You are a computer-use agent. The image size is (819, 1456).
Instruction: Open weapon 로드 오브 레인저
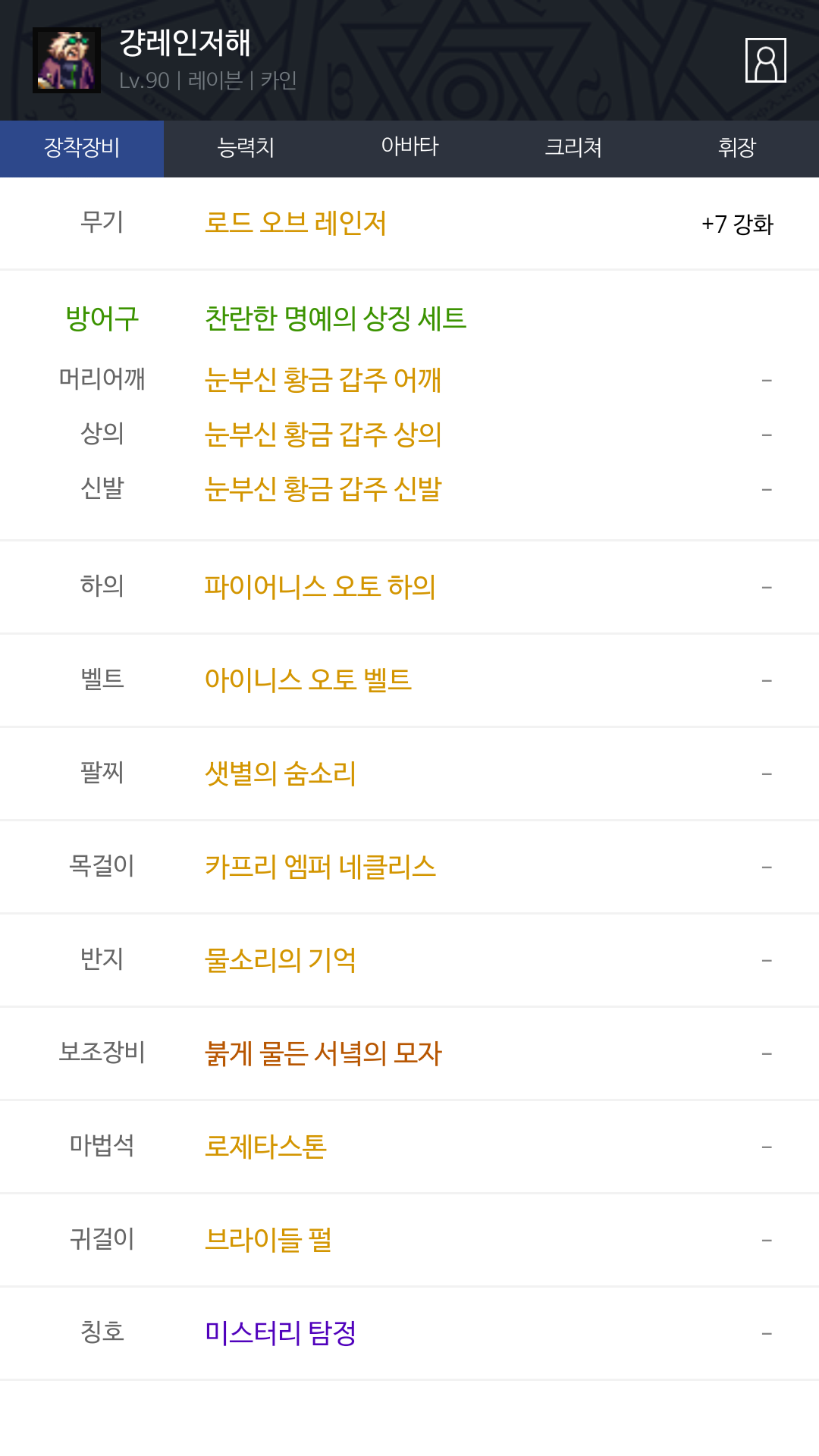click(x=296, y=224)
